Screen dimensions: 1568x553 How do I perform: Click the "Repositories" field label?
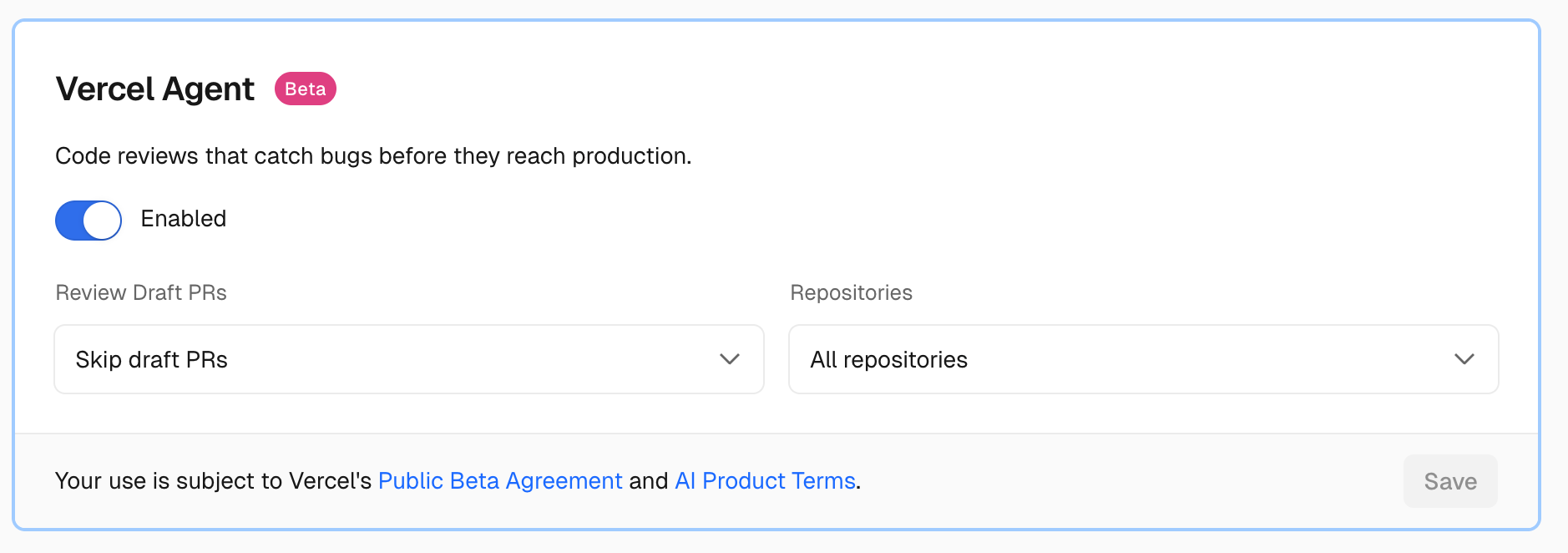point(851,293)
